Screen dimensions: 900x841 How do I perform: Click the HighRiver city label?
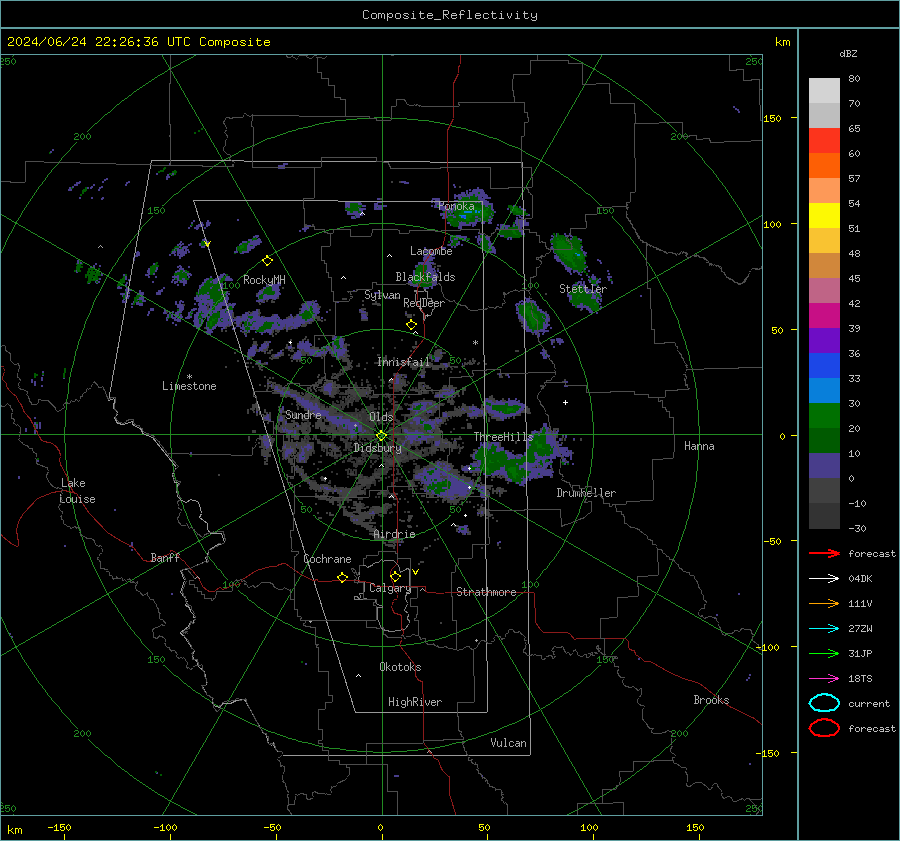pyautogui.click(x=415, y=702)
